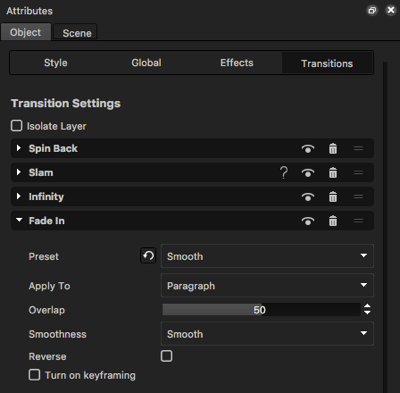Expand the Slam transition
The height and width of the screenshot is (393, 400).
(x=19, y=172)
